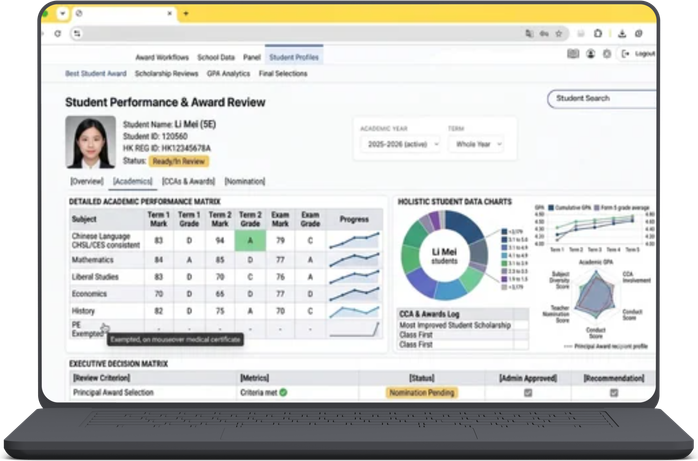698x461 pixels.
Task: Select the Nomination tab
Action: coord(245,181)
